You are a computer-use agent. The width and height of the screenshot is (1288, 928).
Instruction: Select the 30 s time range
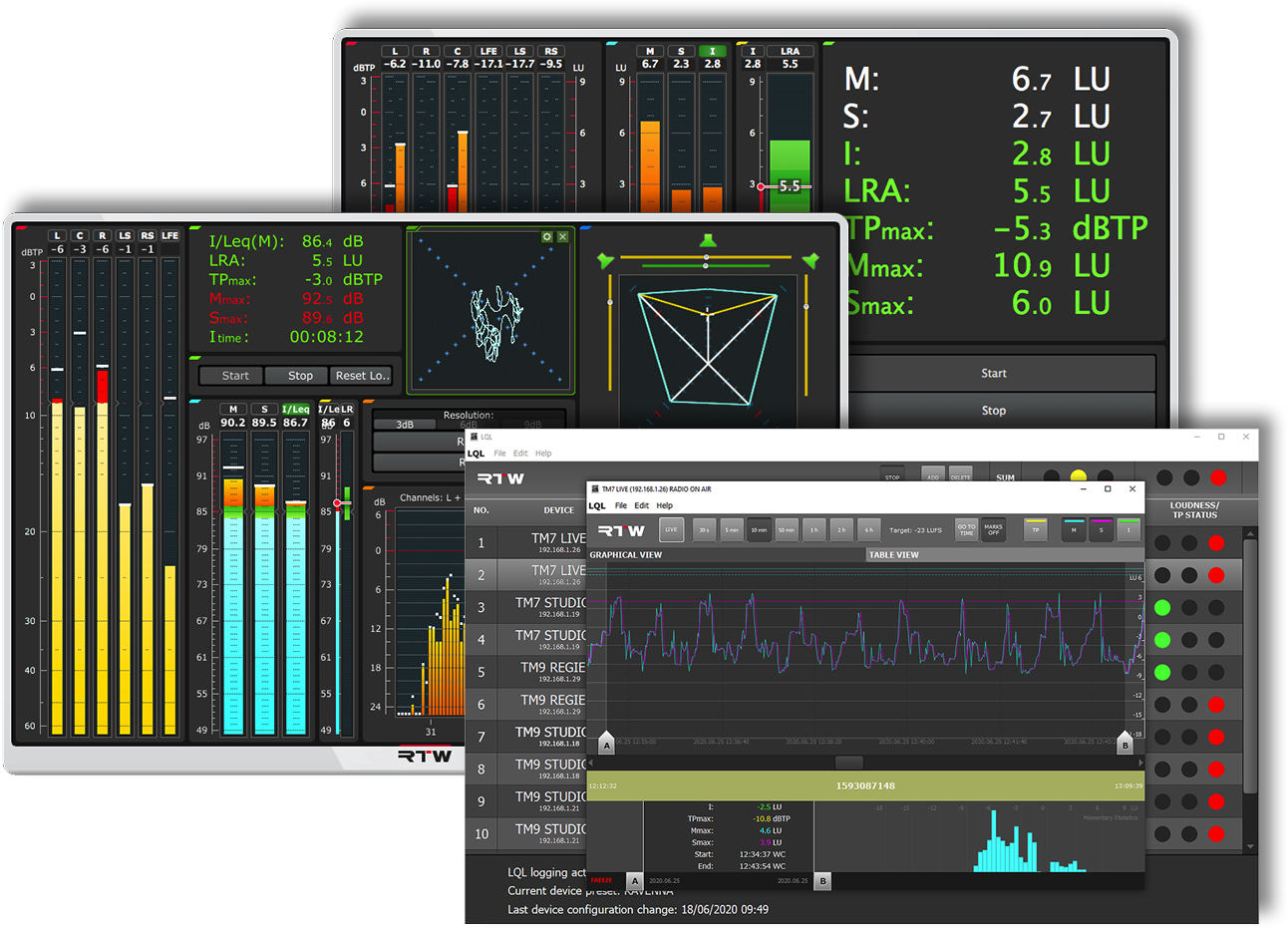click(x=704, y=529)
